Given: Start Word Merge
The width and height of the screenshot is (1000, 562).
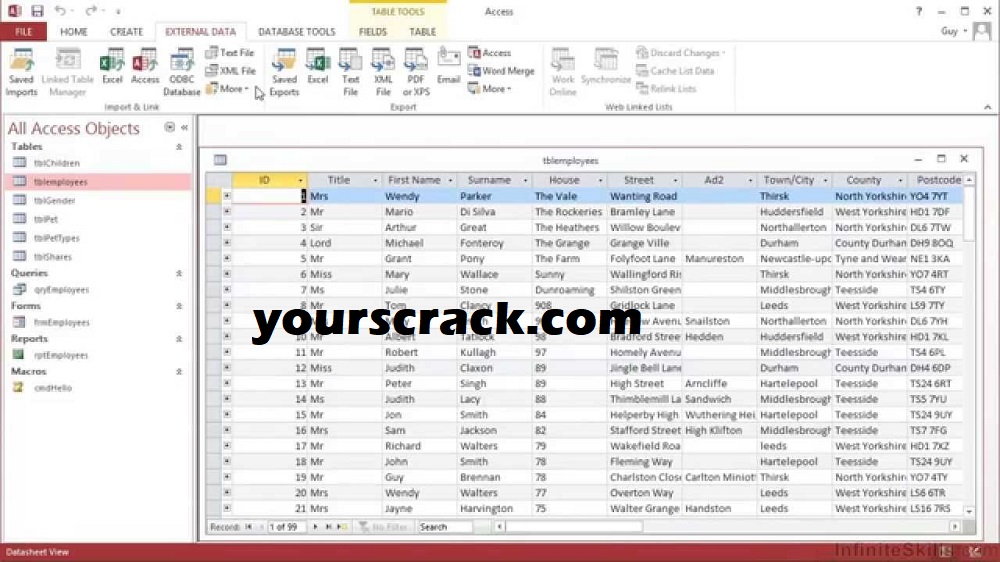Looking at the screenshot, I should [x=501, y=71].
